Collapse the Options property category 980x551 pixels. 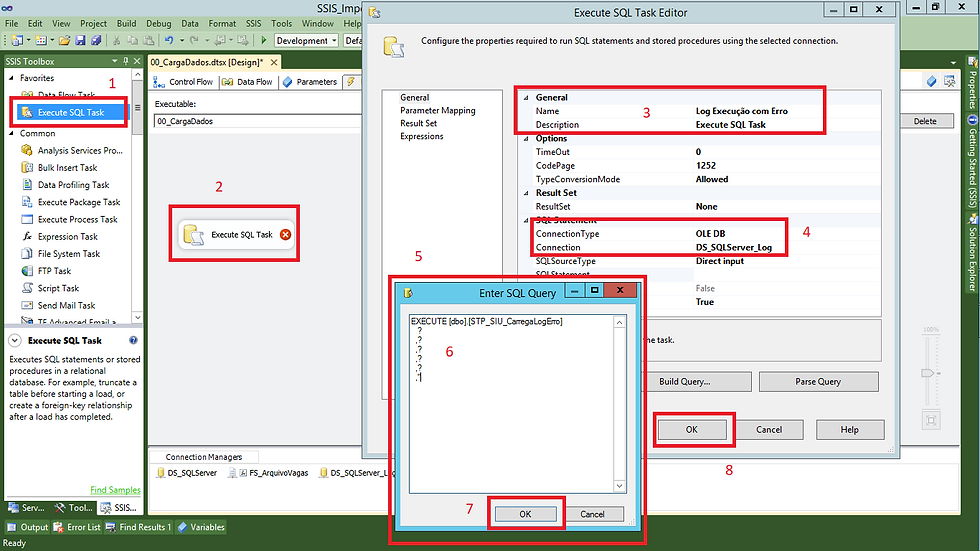526,139
